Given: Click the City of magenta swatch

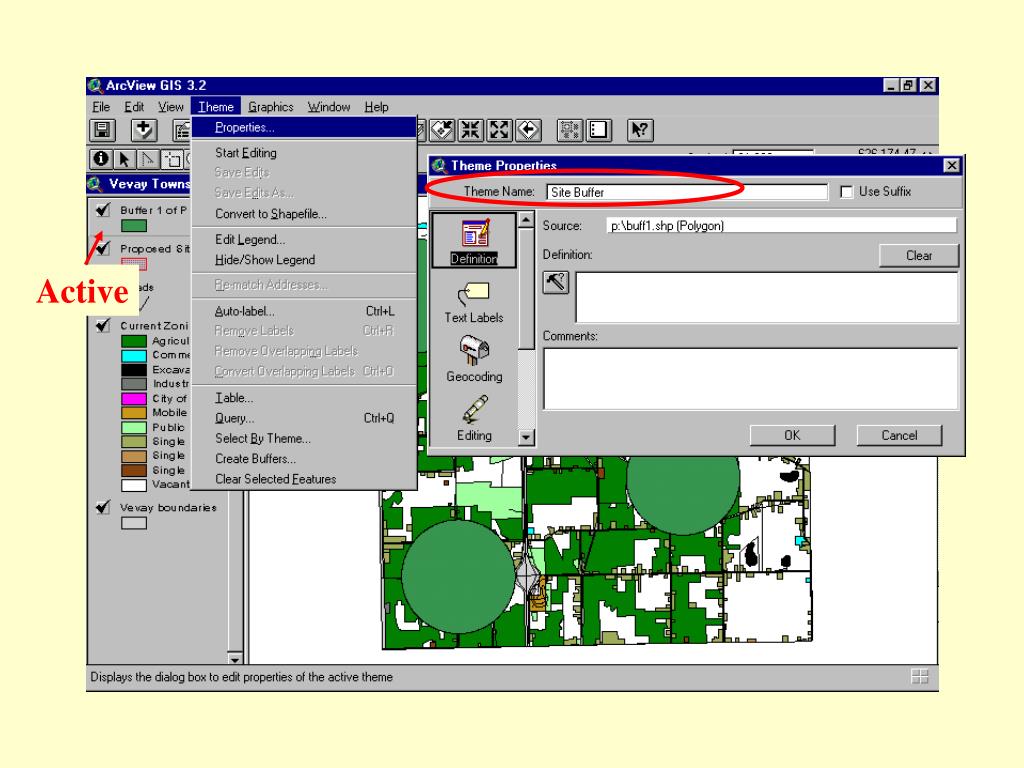Looking at the screenshot, I should 134,398.
